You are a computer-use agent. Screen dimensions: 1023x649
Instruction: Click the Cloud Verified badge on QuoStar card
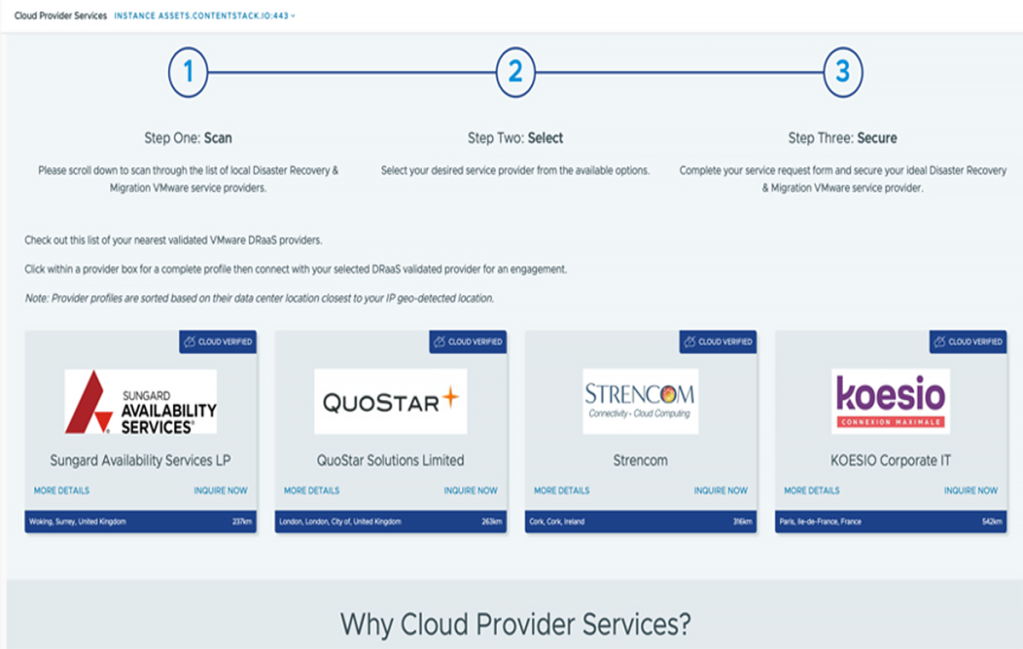468,342
